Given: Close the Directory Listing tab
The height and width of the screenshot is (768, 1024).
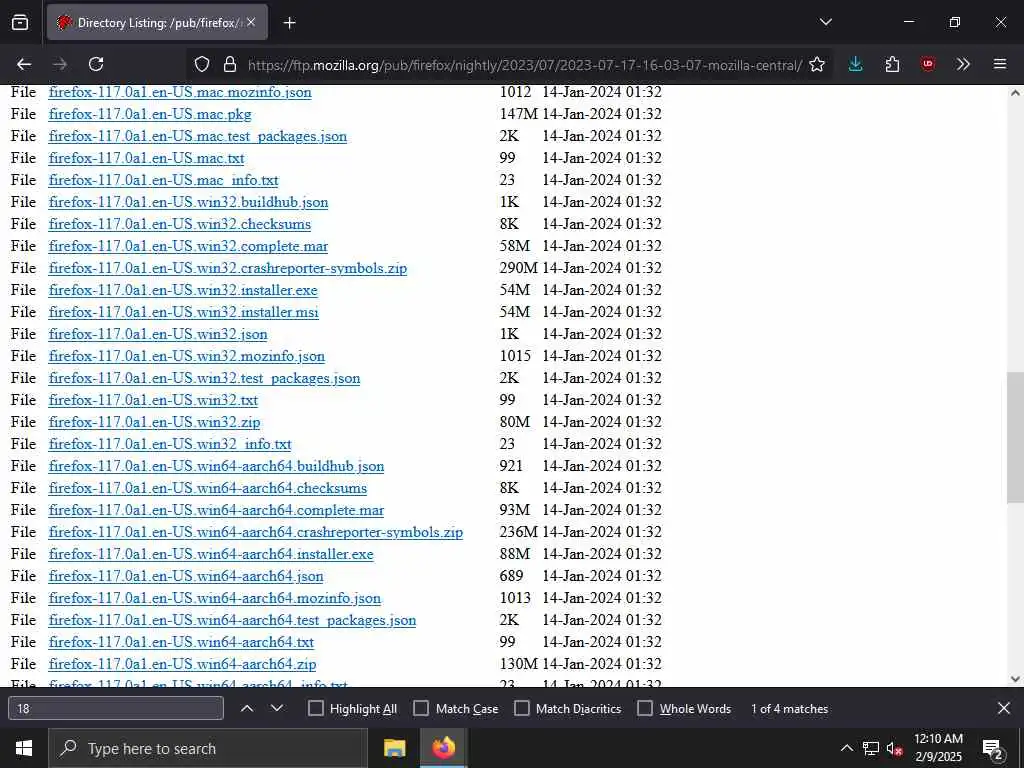Looking at the screenshot, I should pos(251,23).
